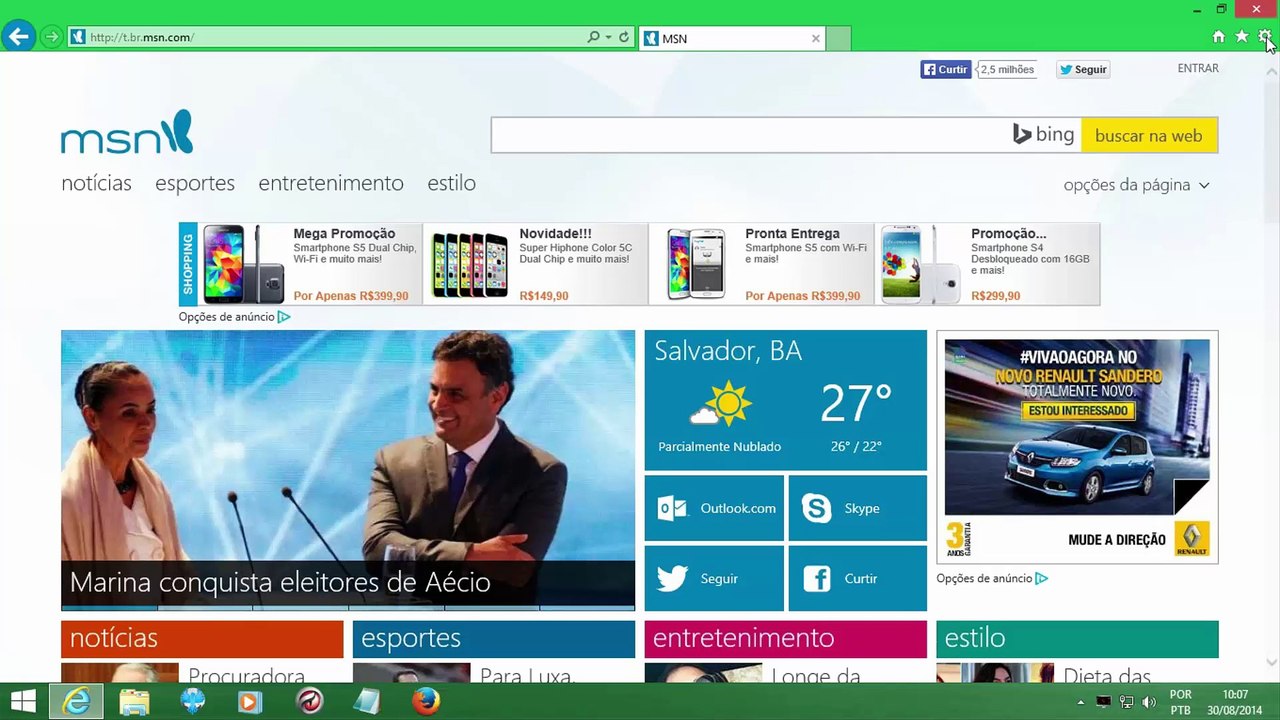The height and width of the screenshot is (720, 1280).
Task: Open the Renault Sandero advertisement
Action: pos(1077,447)
